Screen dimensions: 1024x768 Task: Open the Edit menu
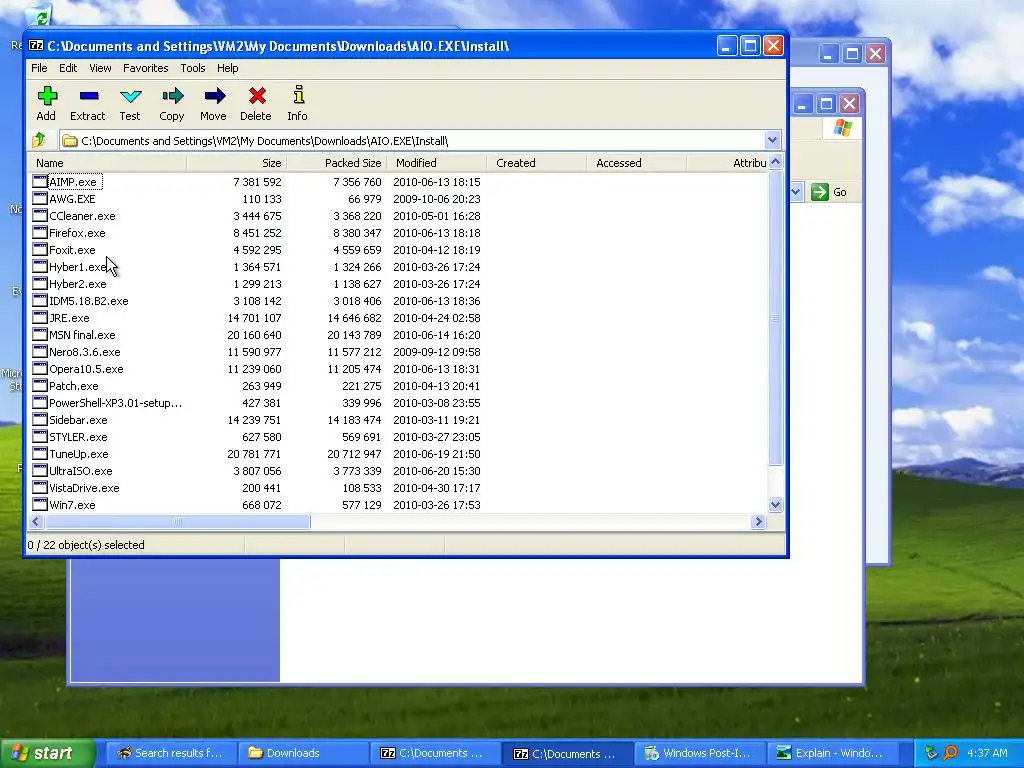pos(68,68)
